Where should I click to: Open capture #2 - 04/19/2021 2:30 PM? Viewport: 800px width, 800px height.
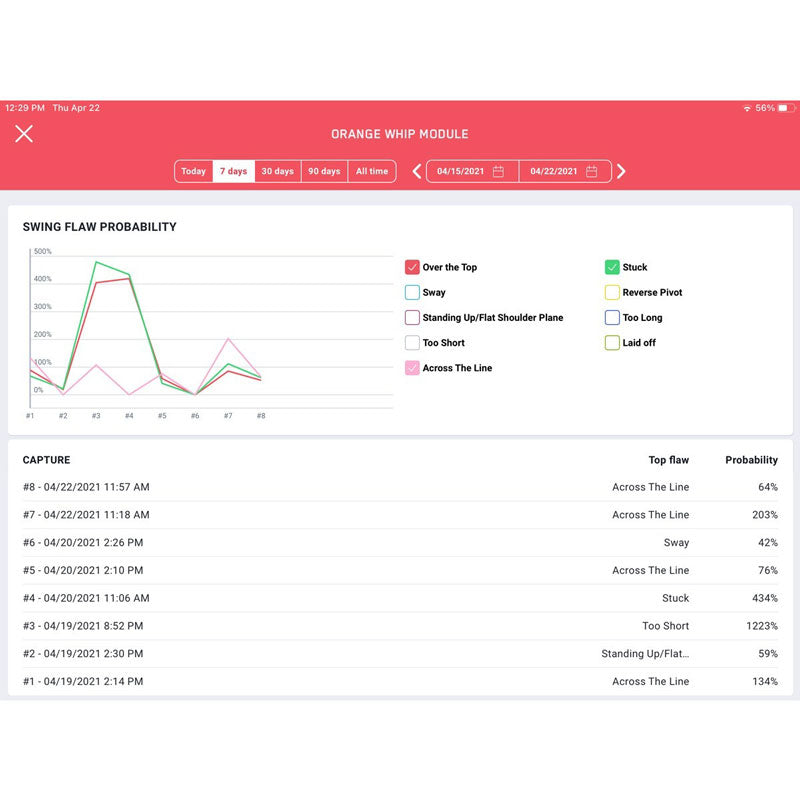(x=400, y=654)
